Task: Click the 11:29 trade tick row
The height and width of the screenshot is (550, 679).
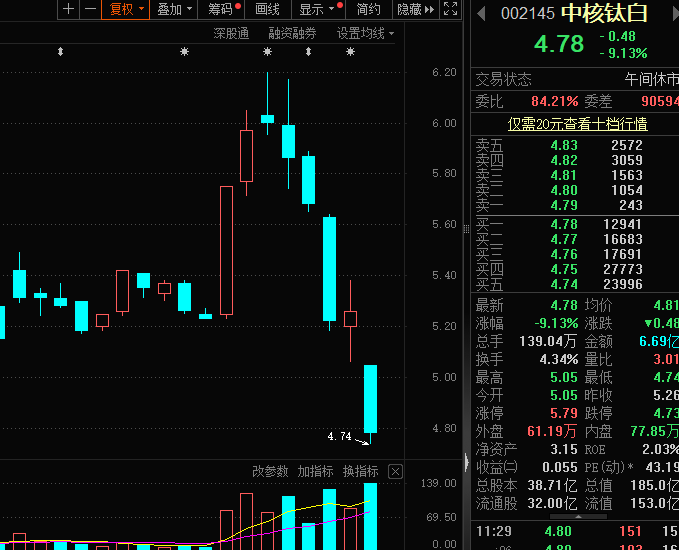Action: pyautogui.click(x=577, y=531)
